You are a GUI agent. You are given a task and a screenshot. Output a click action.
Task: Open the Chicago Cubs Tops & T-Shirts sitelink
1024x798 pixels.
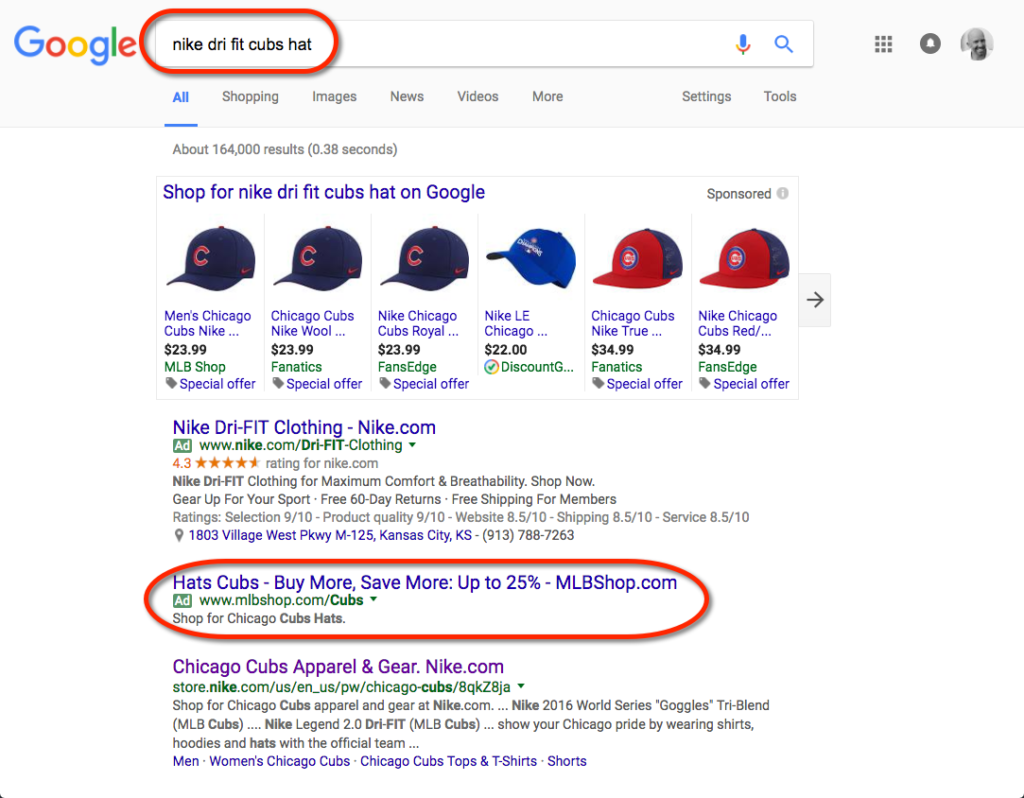pyautogui.click(x=449, y=761)
